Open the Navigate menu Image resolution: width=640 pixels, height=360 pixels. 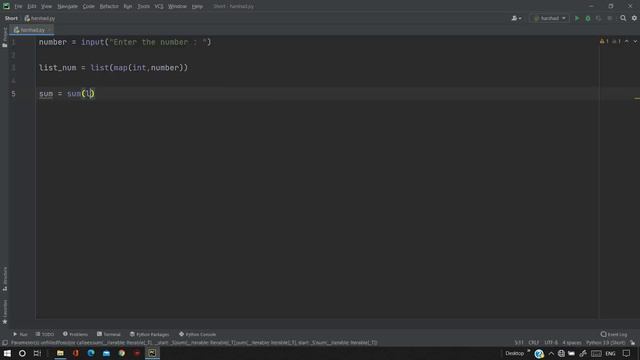(67, 7)
